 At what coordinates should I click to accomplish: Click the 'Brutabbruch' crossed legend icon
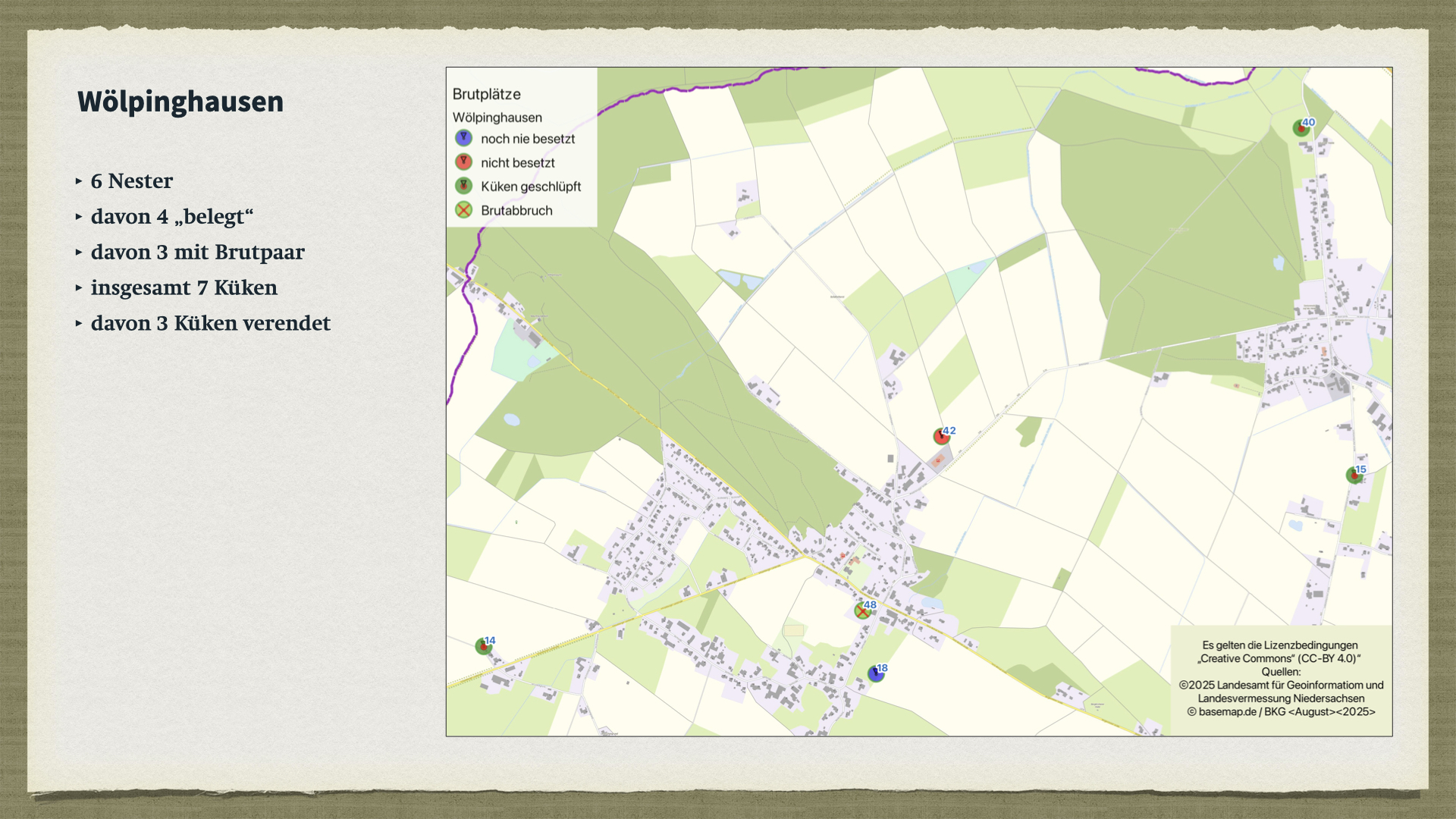(x=463, y=210)
